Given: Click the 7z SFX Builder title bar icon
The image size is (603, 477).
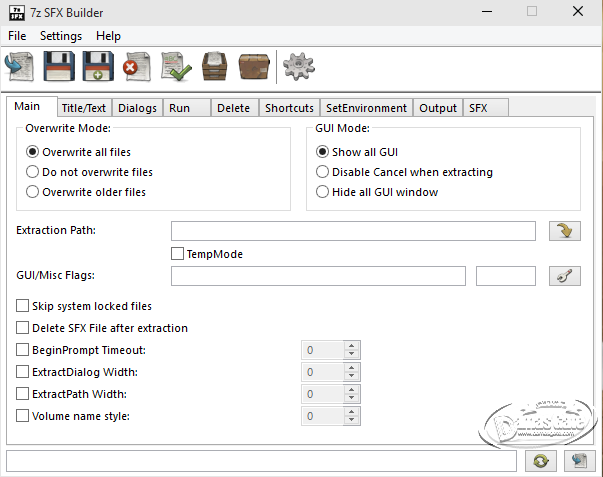Looking at the screenshot, I should 17,13.
